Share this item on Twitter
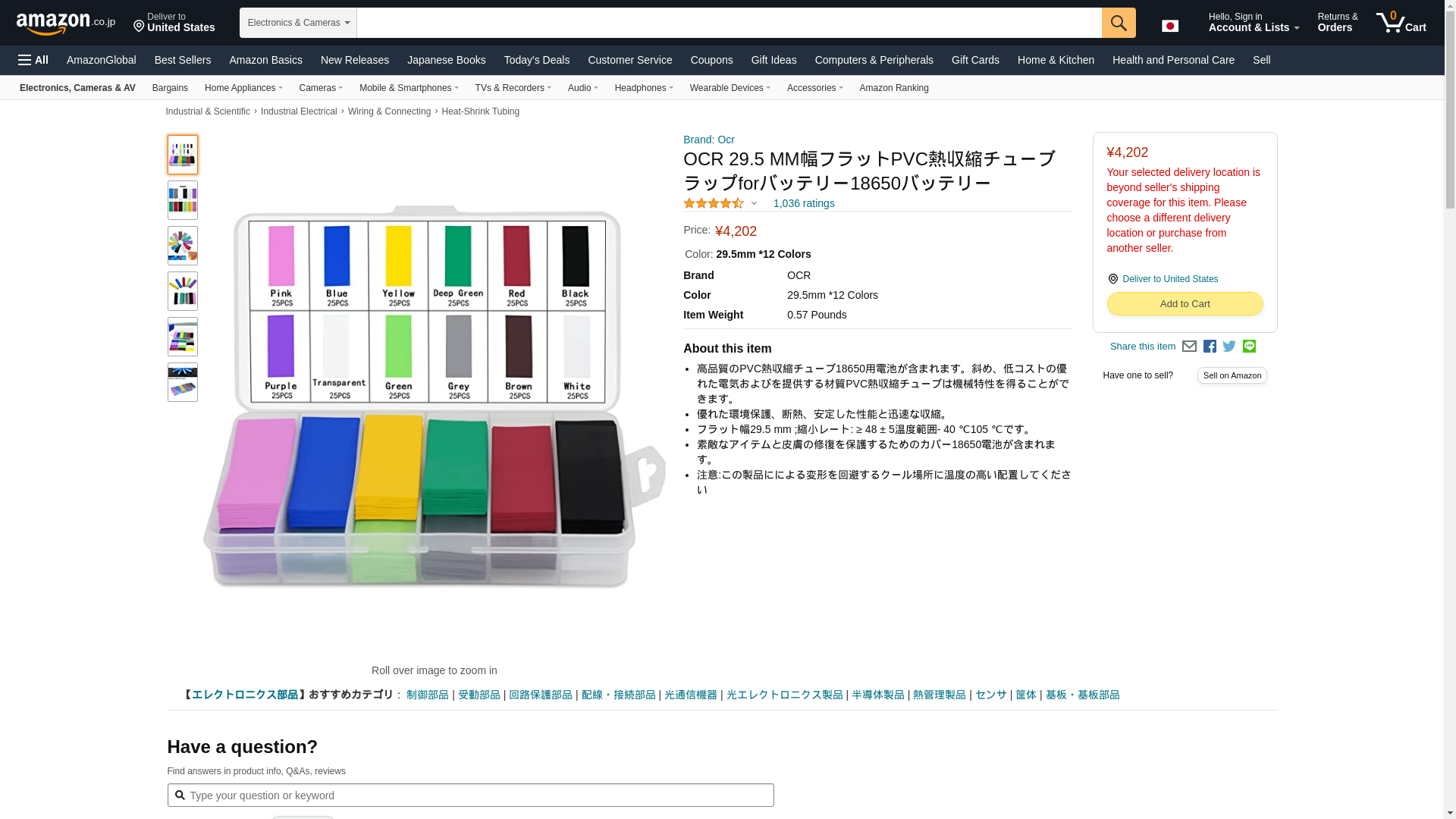 (x=1229, y=347)
